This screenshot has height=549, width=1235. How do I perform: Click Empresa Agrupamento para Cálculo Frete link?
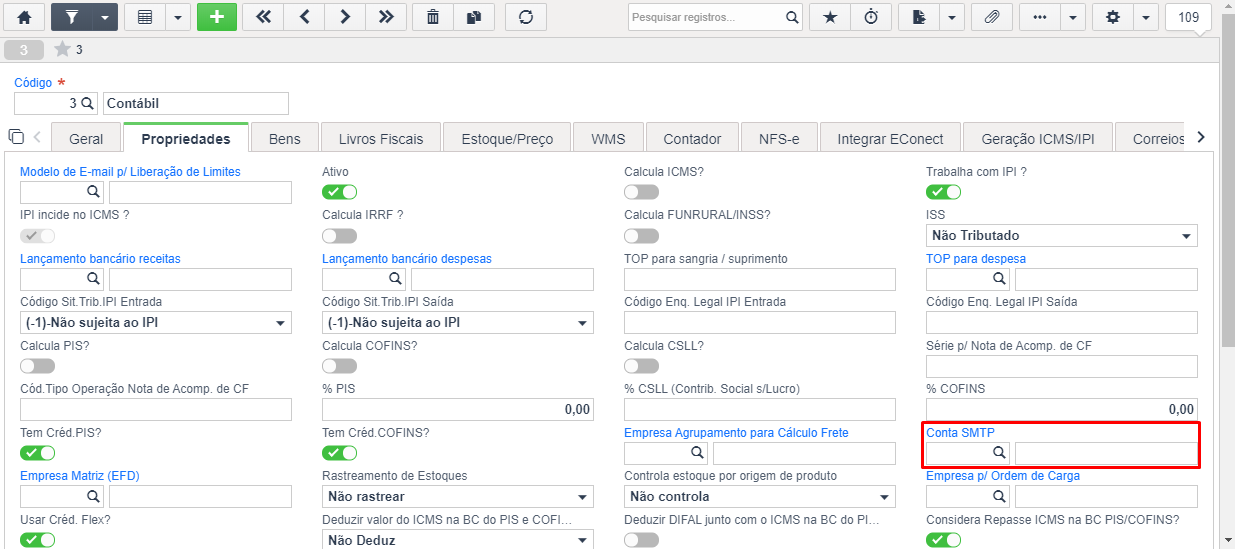point(736,433)
